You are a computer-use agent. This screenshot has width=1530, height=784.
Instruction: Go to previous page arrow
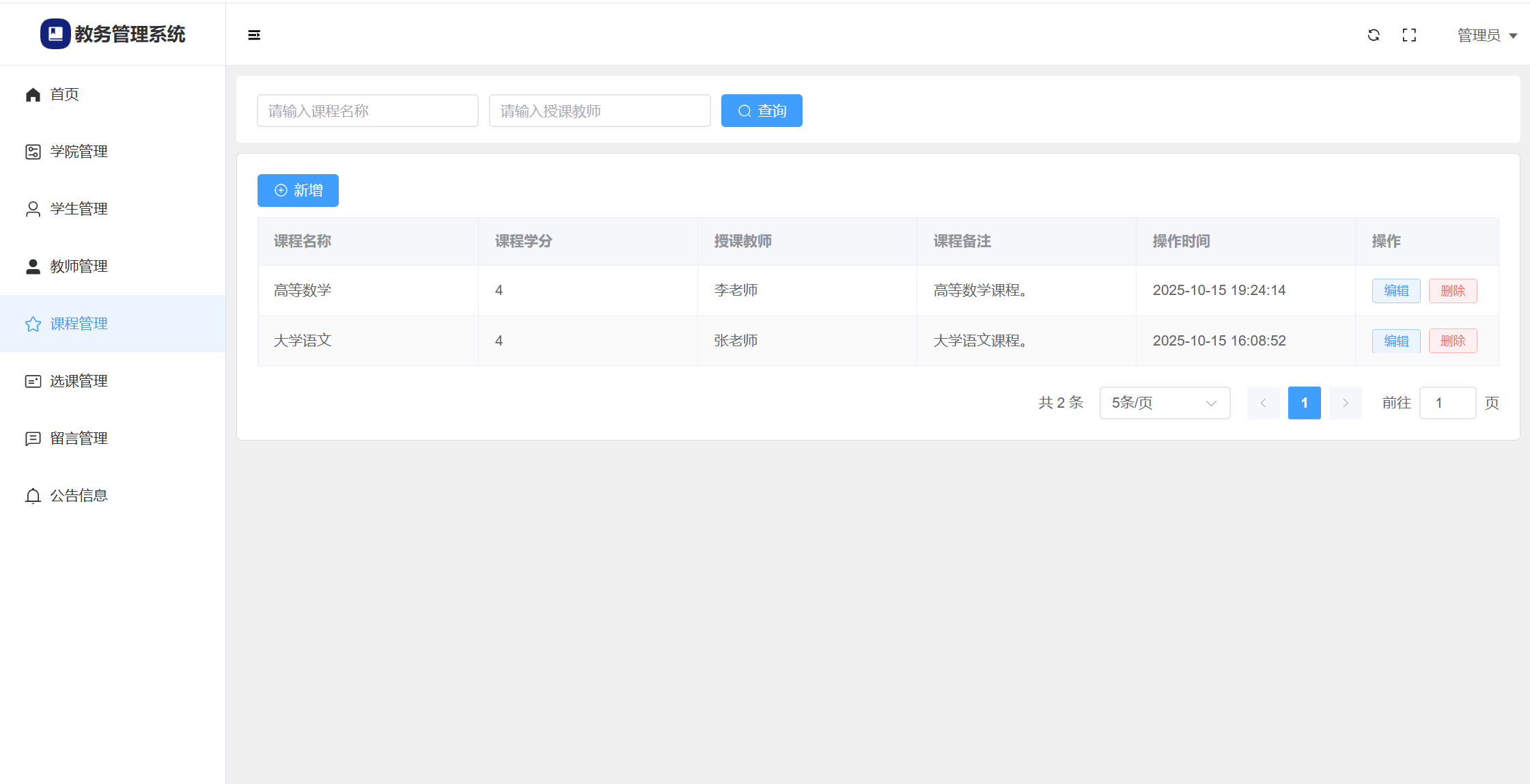[1263, 403]
